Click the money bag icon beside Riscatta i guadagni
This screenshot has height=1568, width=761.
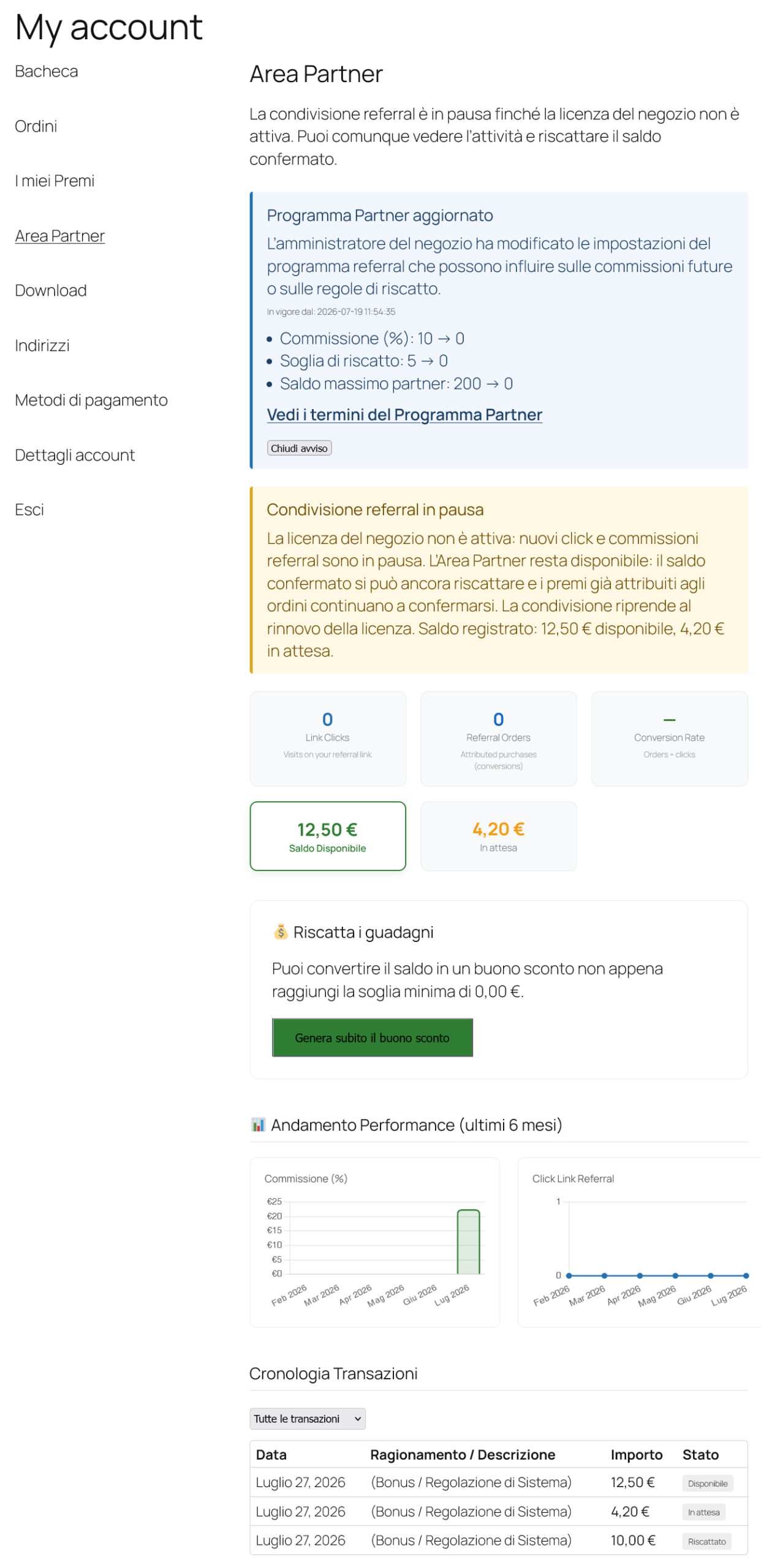(x=280, y=931)
